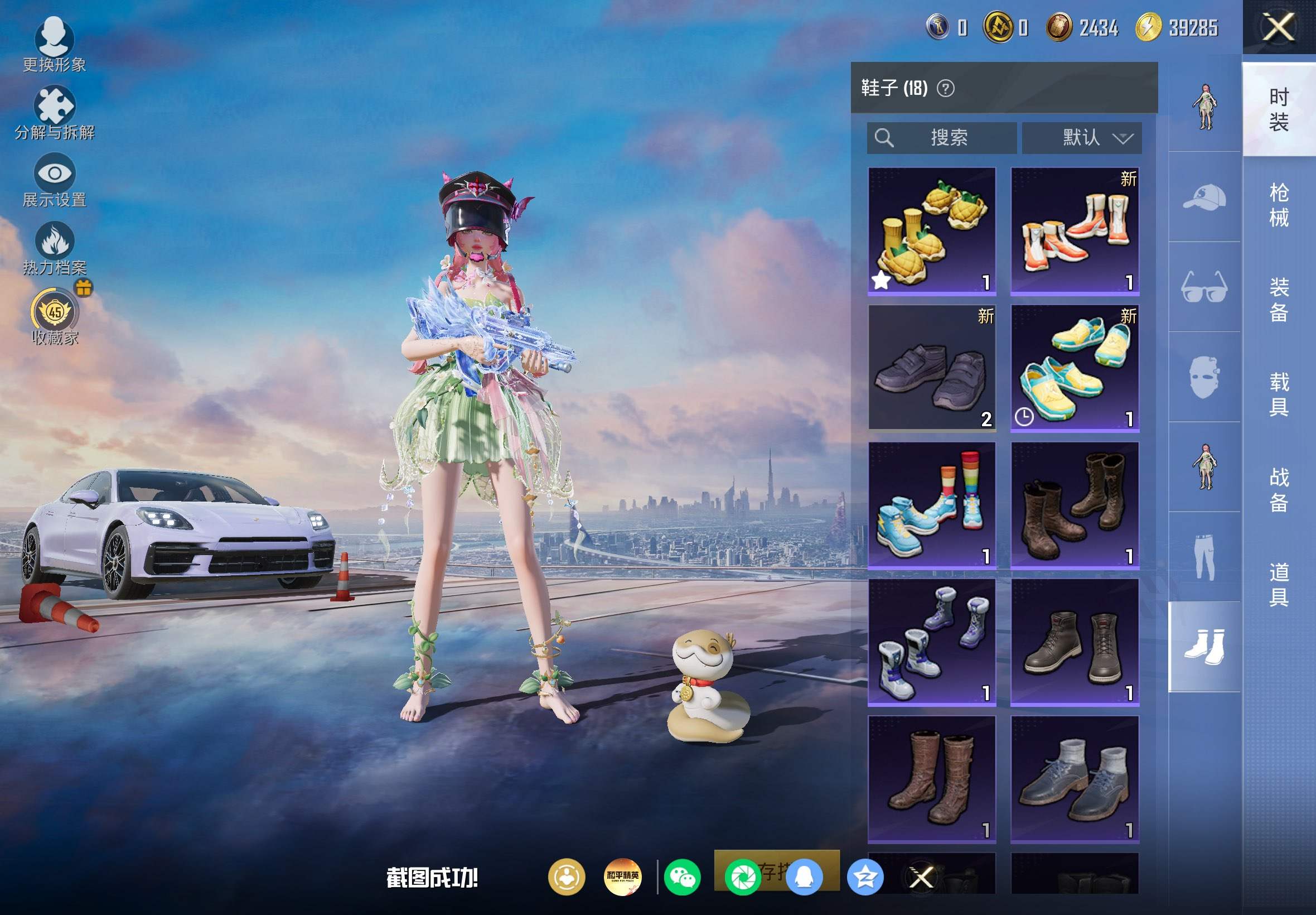
Task: Select the character icon below the mask category
Action: coord(1204,466)
